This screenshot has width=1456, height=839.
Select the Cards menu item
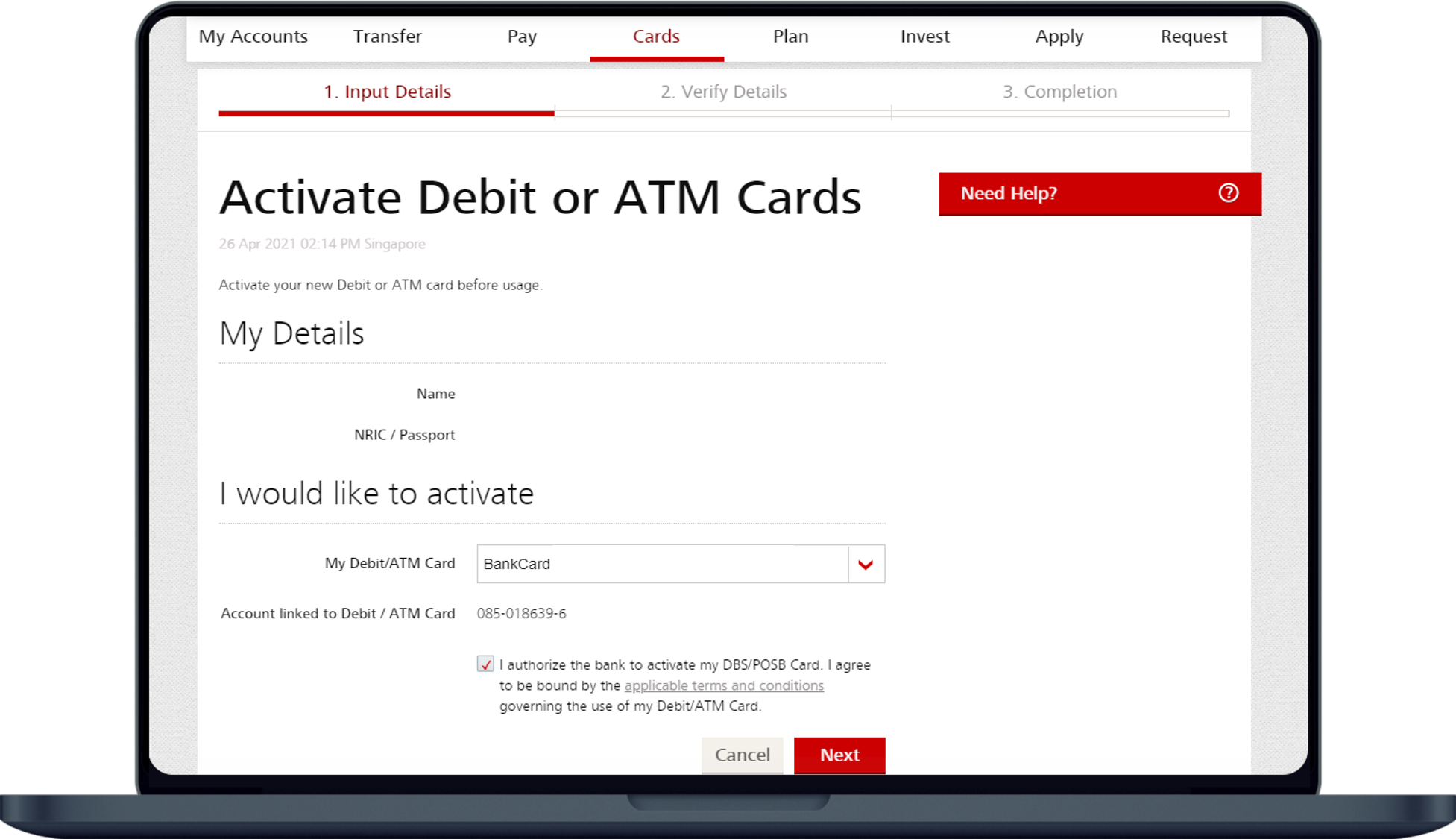point(656,36)
